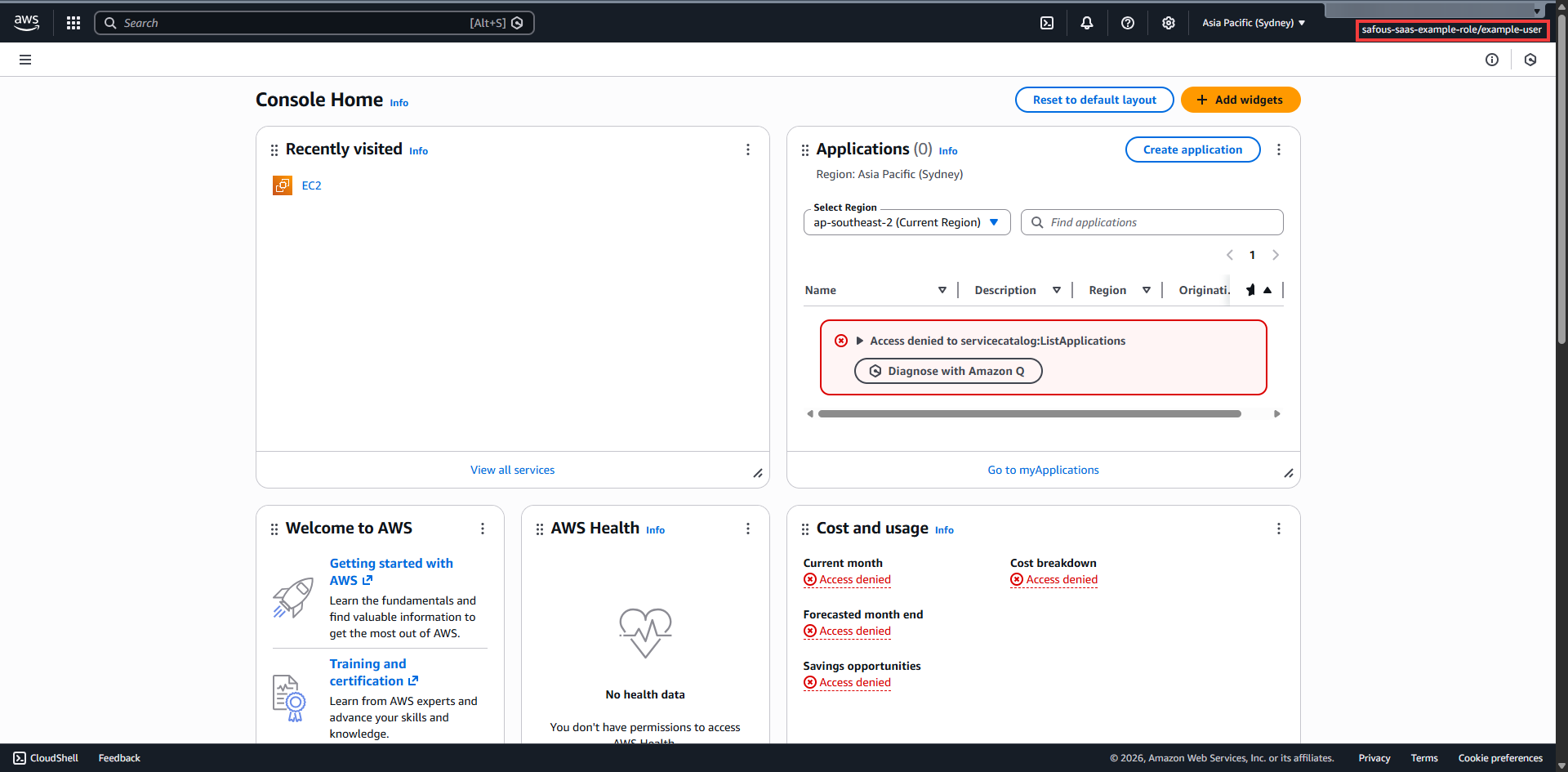Open the help question mark menu
Viewport: 1568px width, 772px height.
point(1127,23)
